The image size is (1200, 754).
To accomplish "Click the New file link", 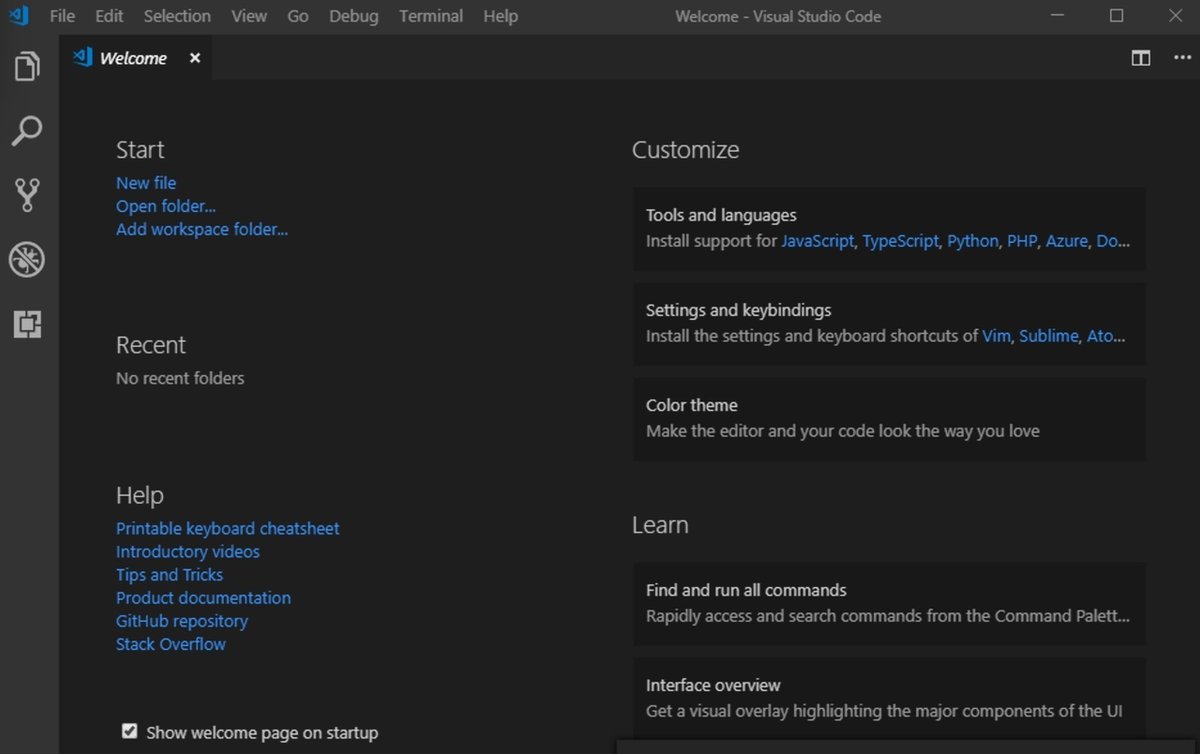I will coord(146,183).
